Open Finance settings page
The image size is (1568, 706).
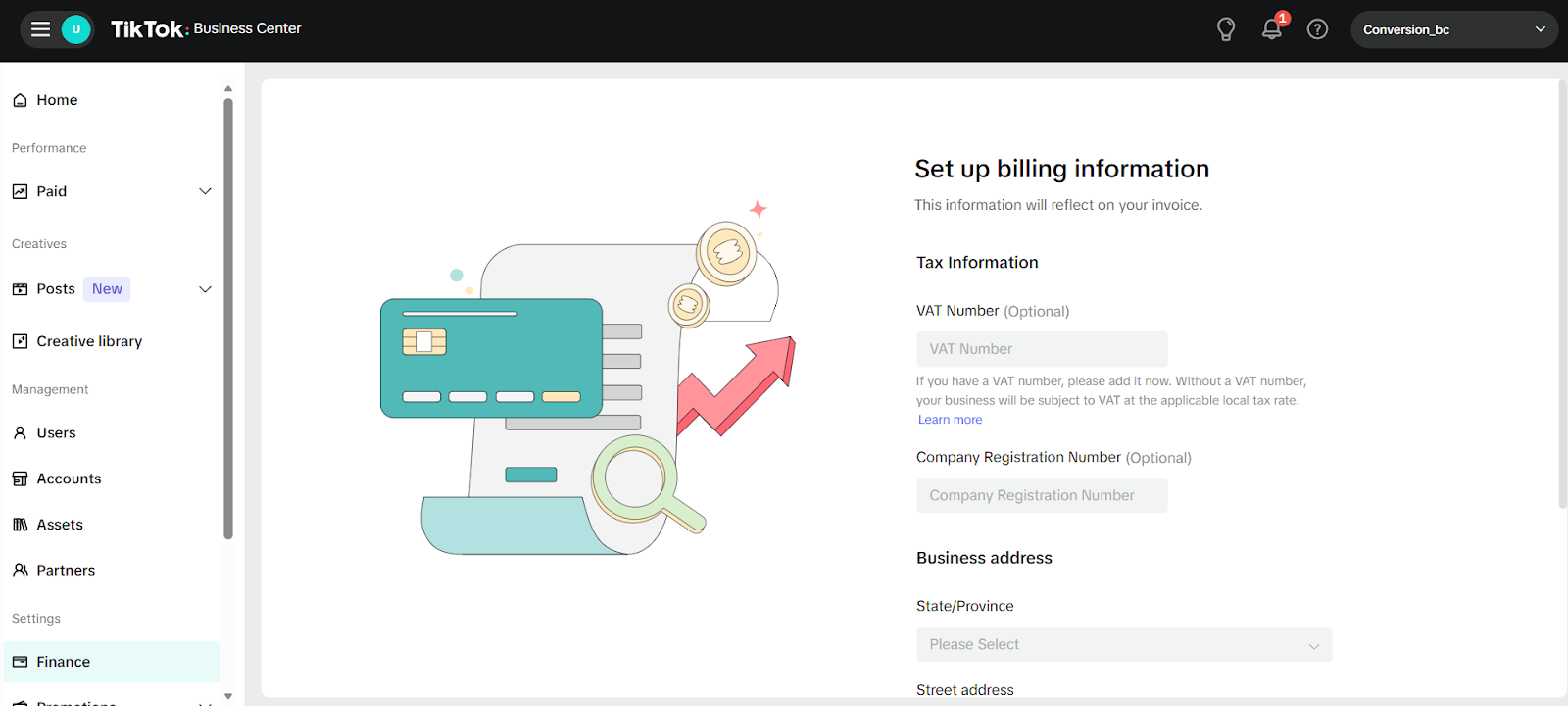(64, 662)
